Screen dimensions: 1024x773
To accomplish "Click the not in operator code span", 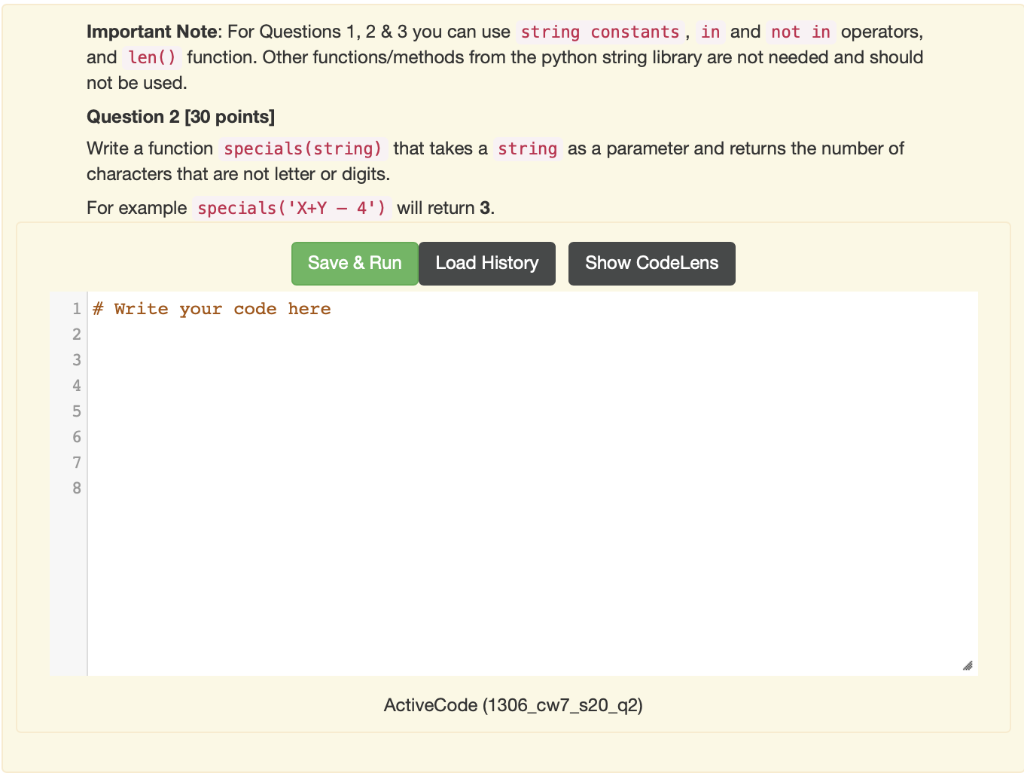I will [x=800, y=32].
